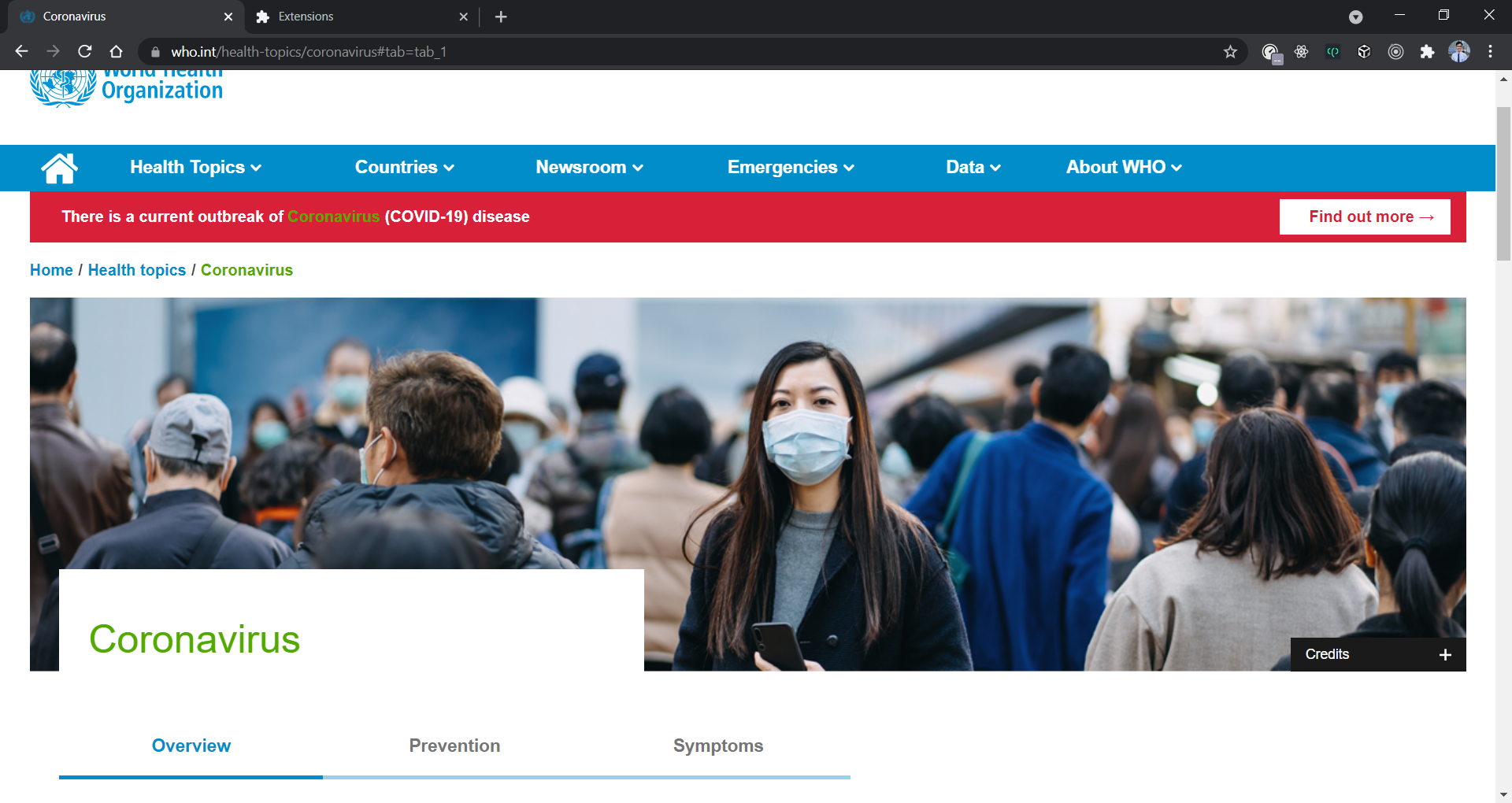
Task: Click the Coronavirus link in outbreak banner
Action: point(334,216)
